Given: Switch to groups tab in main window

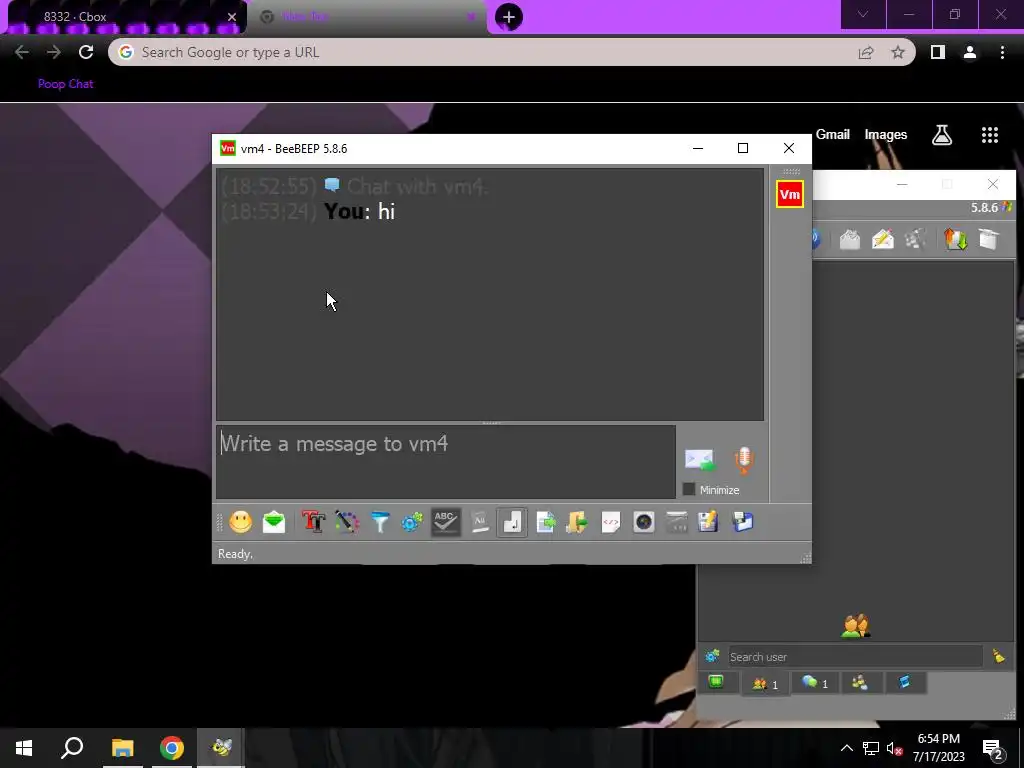Looking at the screenshot, I should click(x=860, y=682).
